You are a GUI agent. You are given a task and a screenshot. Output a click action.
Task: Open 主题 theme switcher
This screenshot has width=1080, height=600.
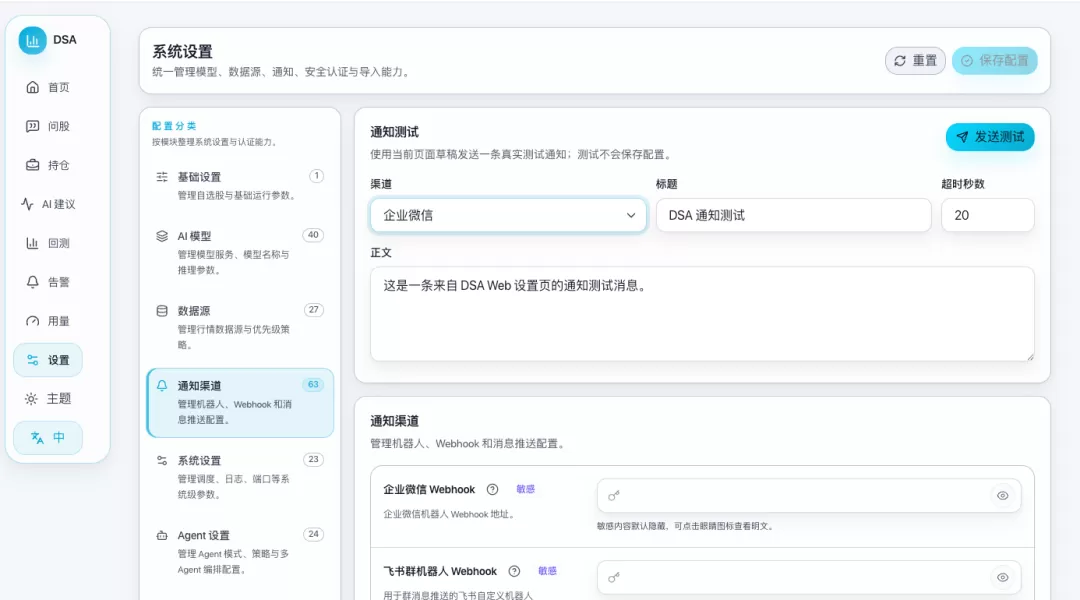click(x=48, y=399)
